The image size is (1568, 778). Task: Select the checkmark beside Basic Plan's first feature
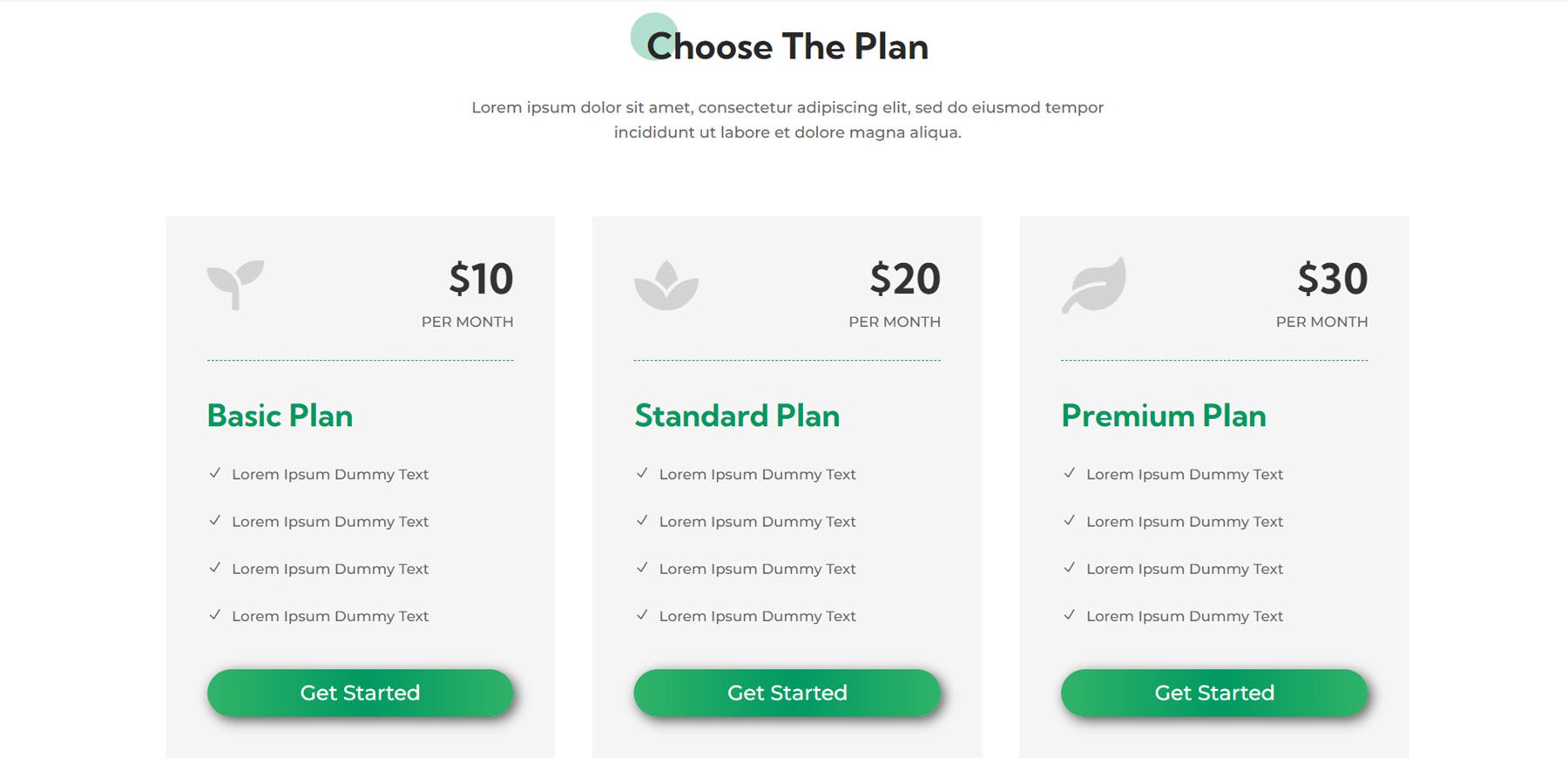tap(215, 473)
